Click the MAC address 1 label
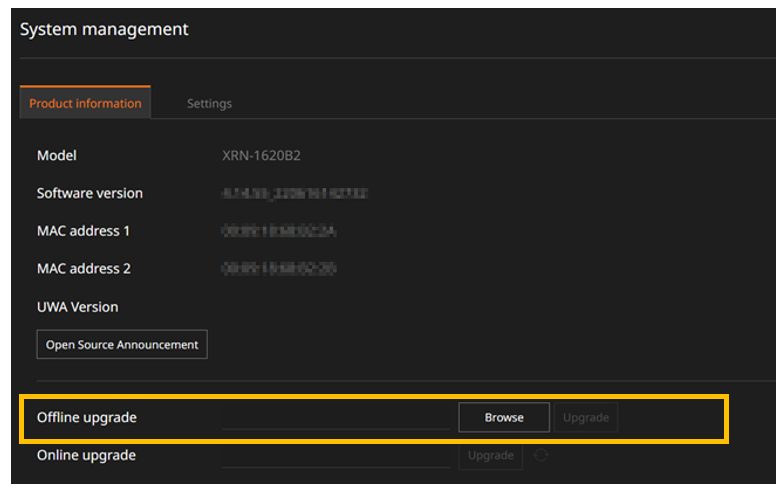Image resolution: width=784 pixels, height=493 pixels. coord(83,231)
